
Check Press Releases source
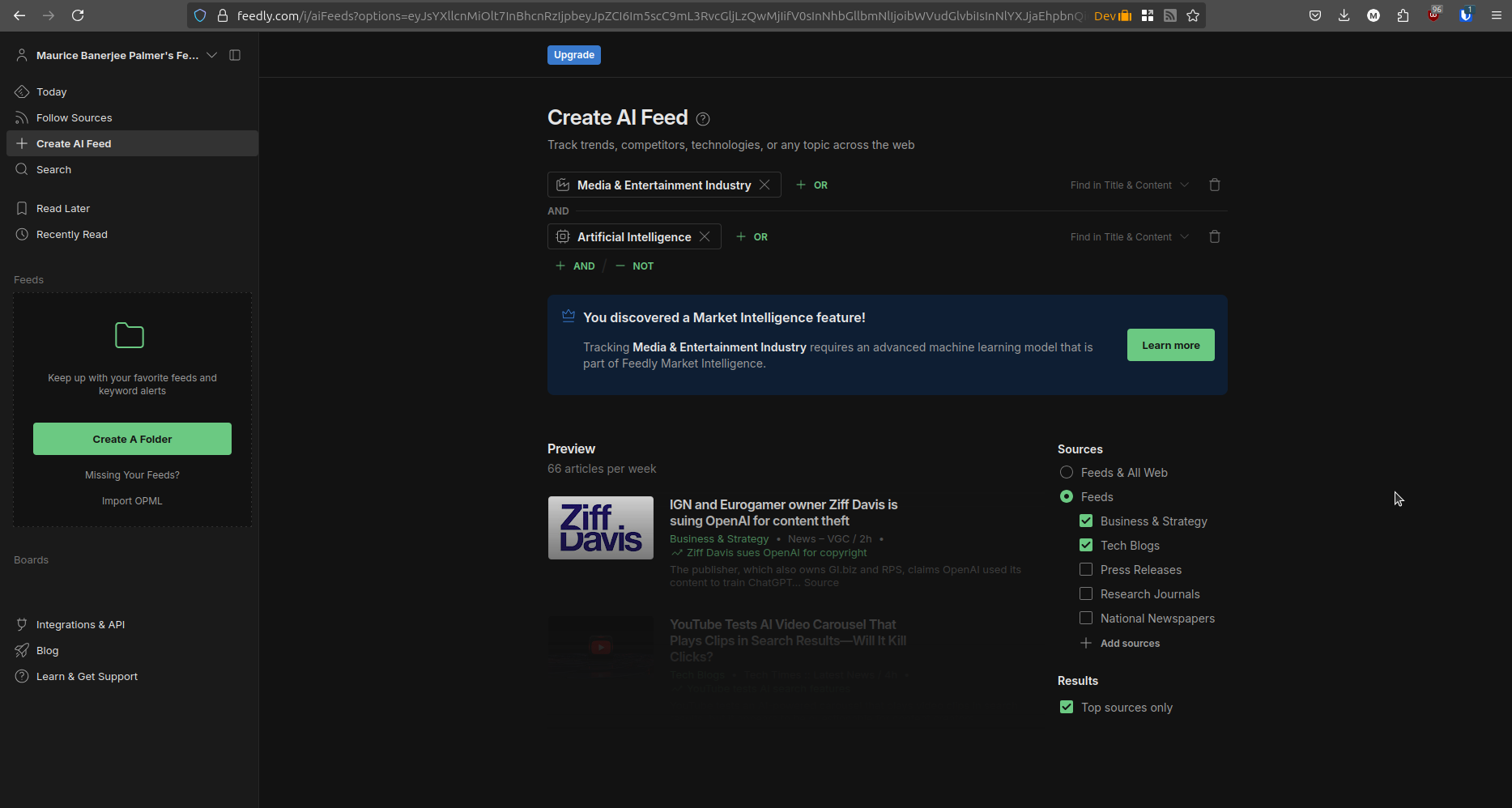tap(1086, 569)
